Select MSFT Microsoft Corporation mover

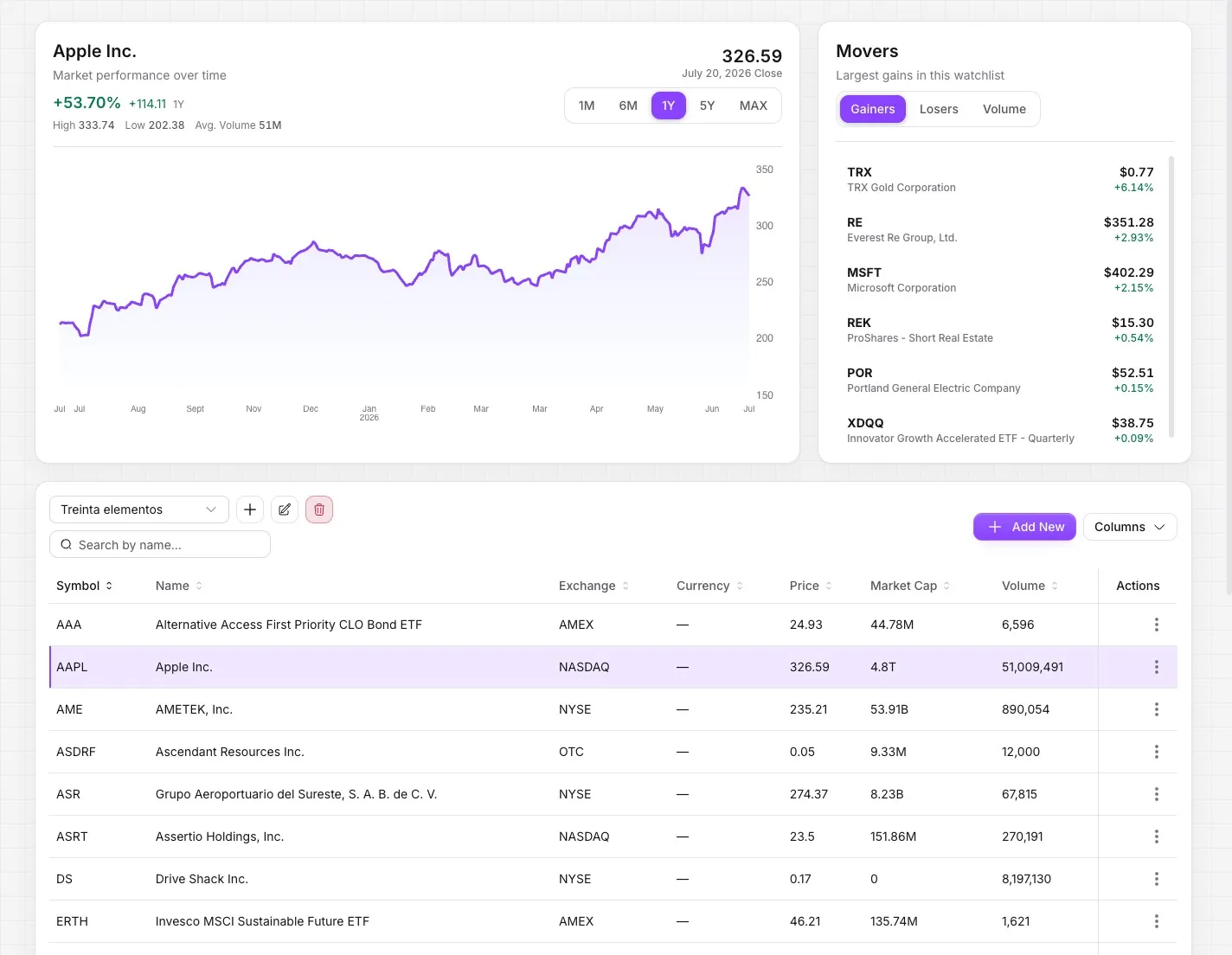click(1000, 279)
